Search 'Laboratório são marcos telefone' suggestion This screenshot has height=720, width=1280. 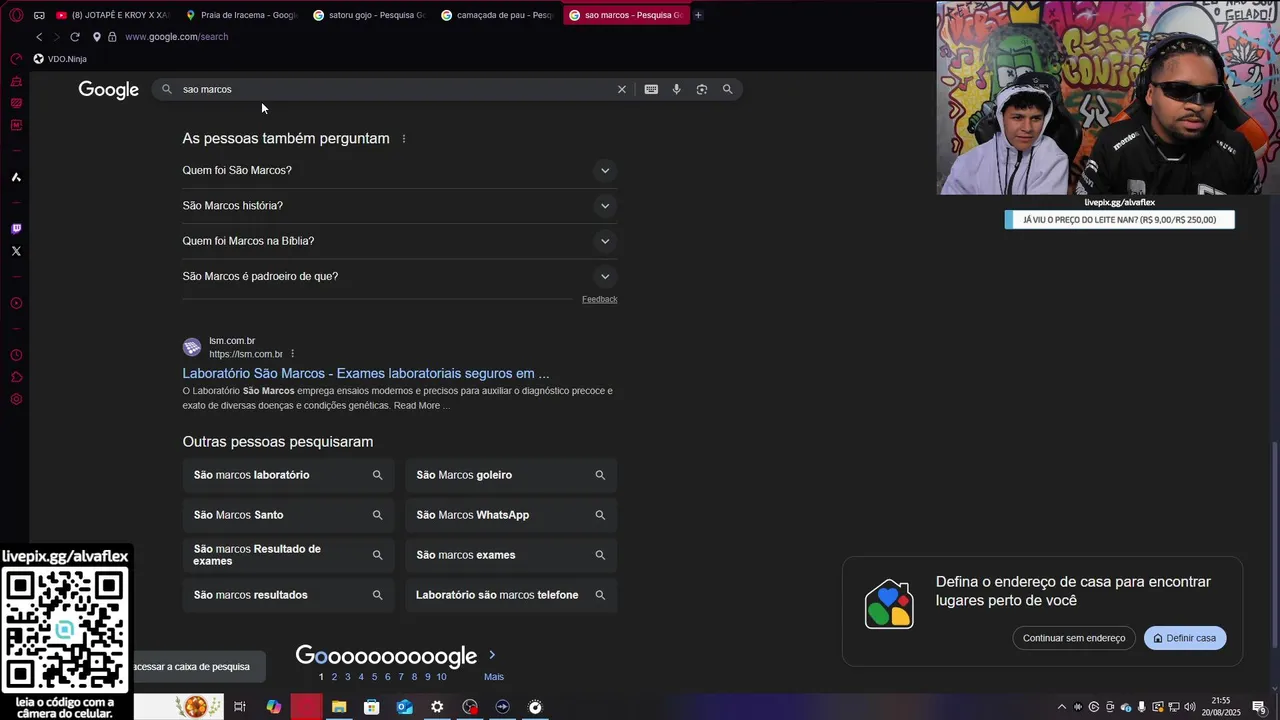(x=511, y=595)
